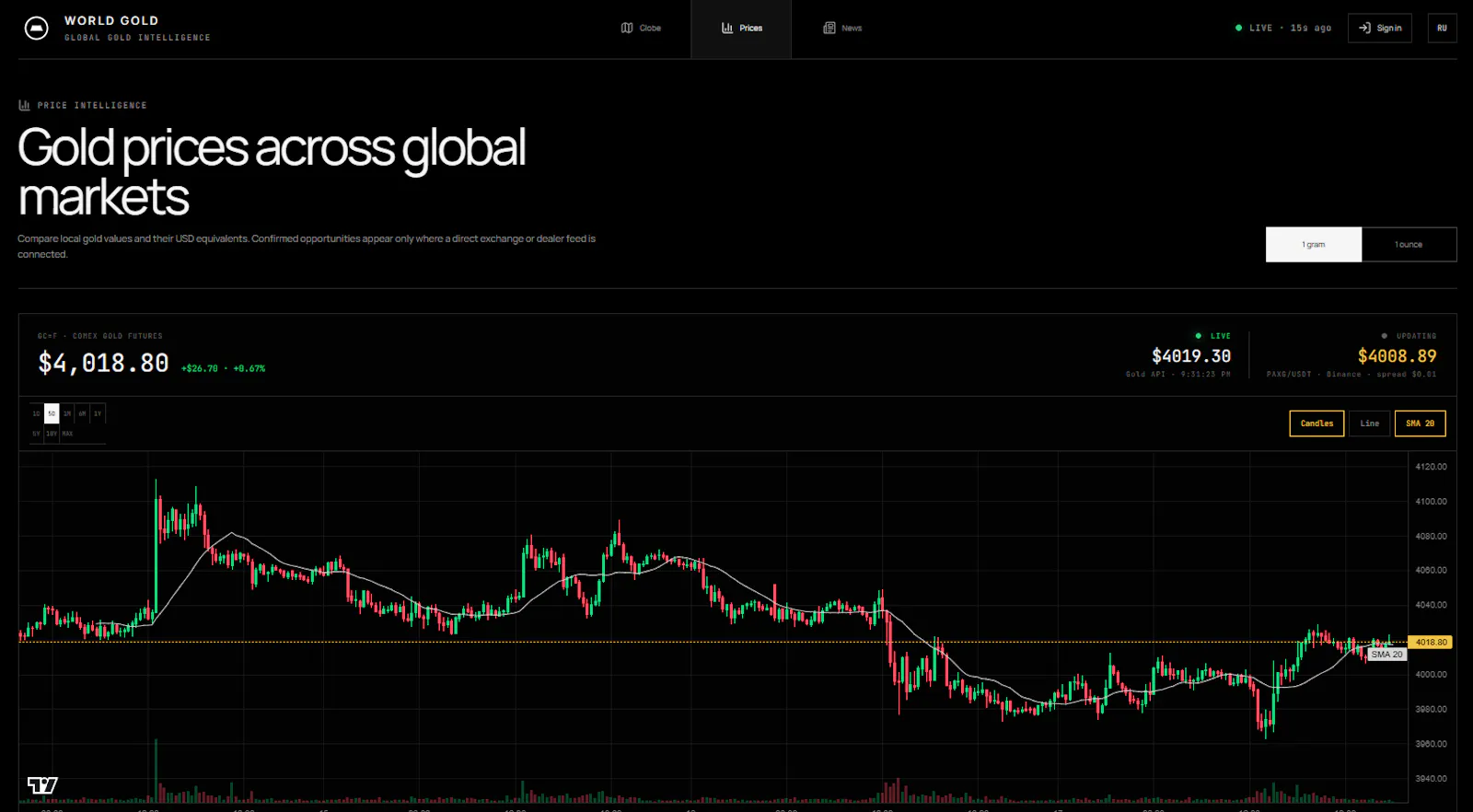
Task: Open the Prices tab
Action: point(741,29)
